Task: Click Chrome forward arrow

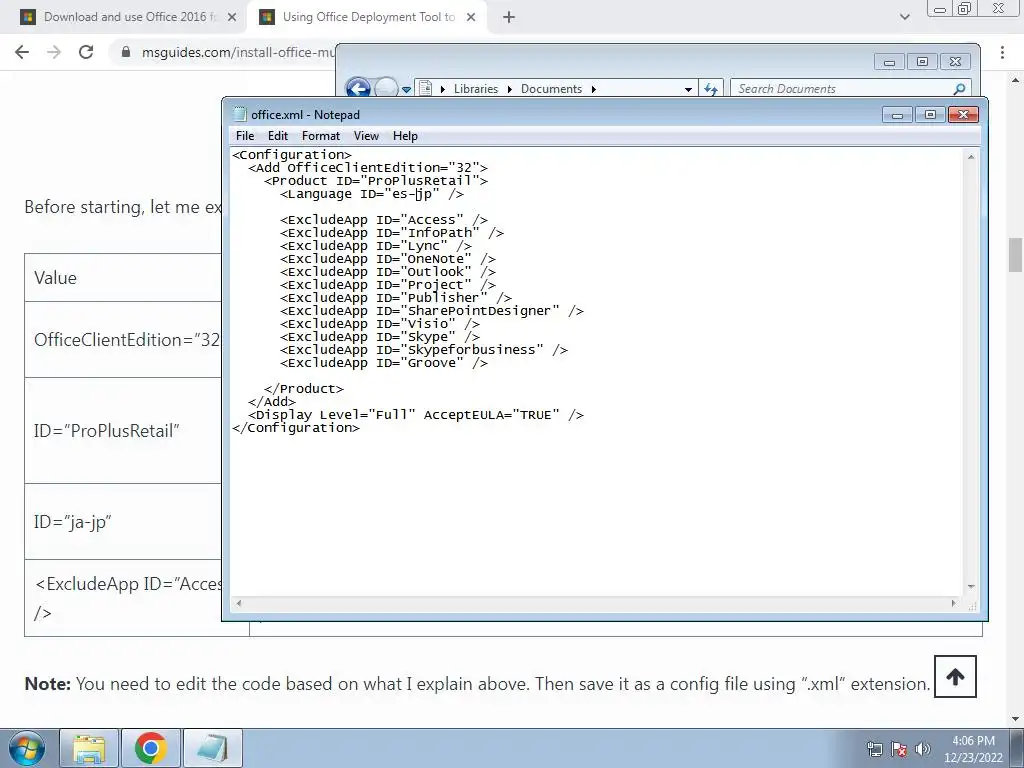Action: 54,52
